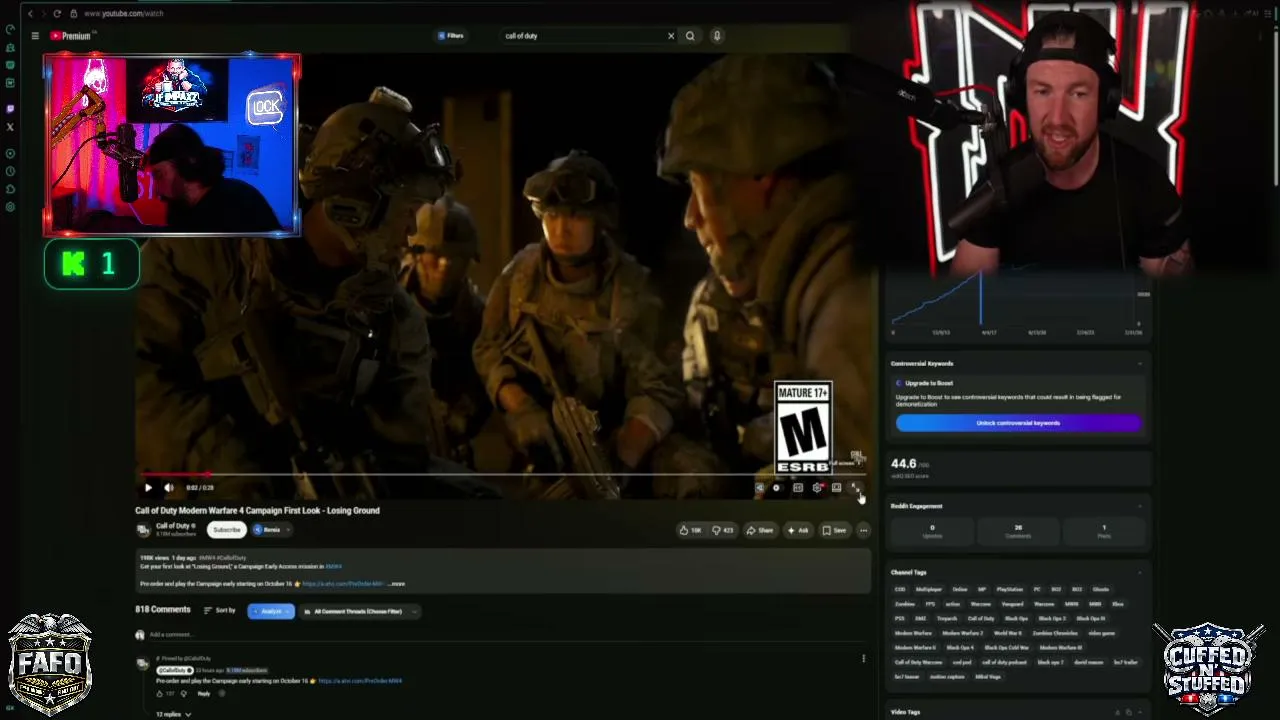Reload the YouTube page
Image resolution: width=1280 pixels, height=720 pixels.
point(57,13)
